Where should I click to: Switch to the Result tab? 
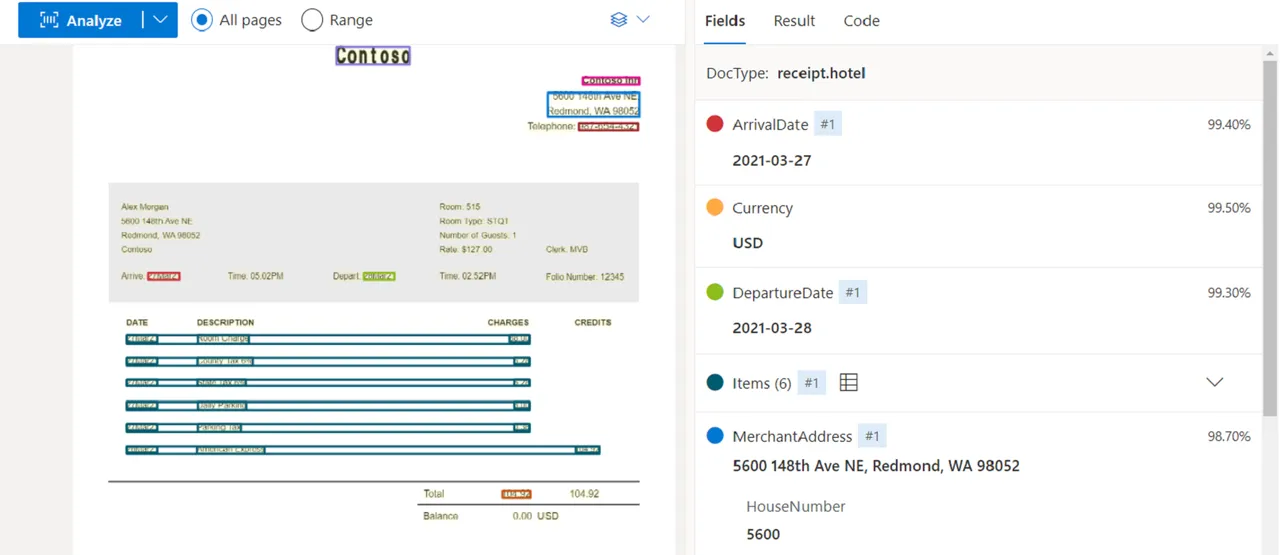[794, 21]
